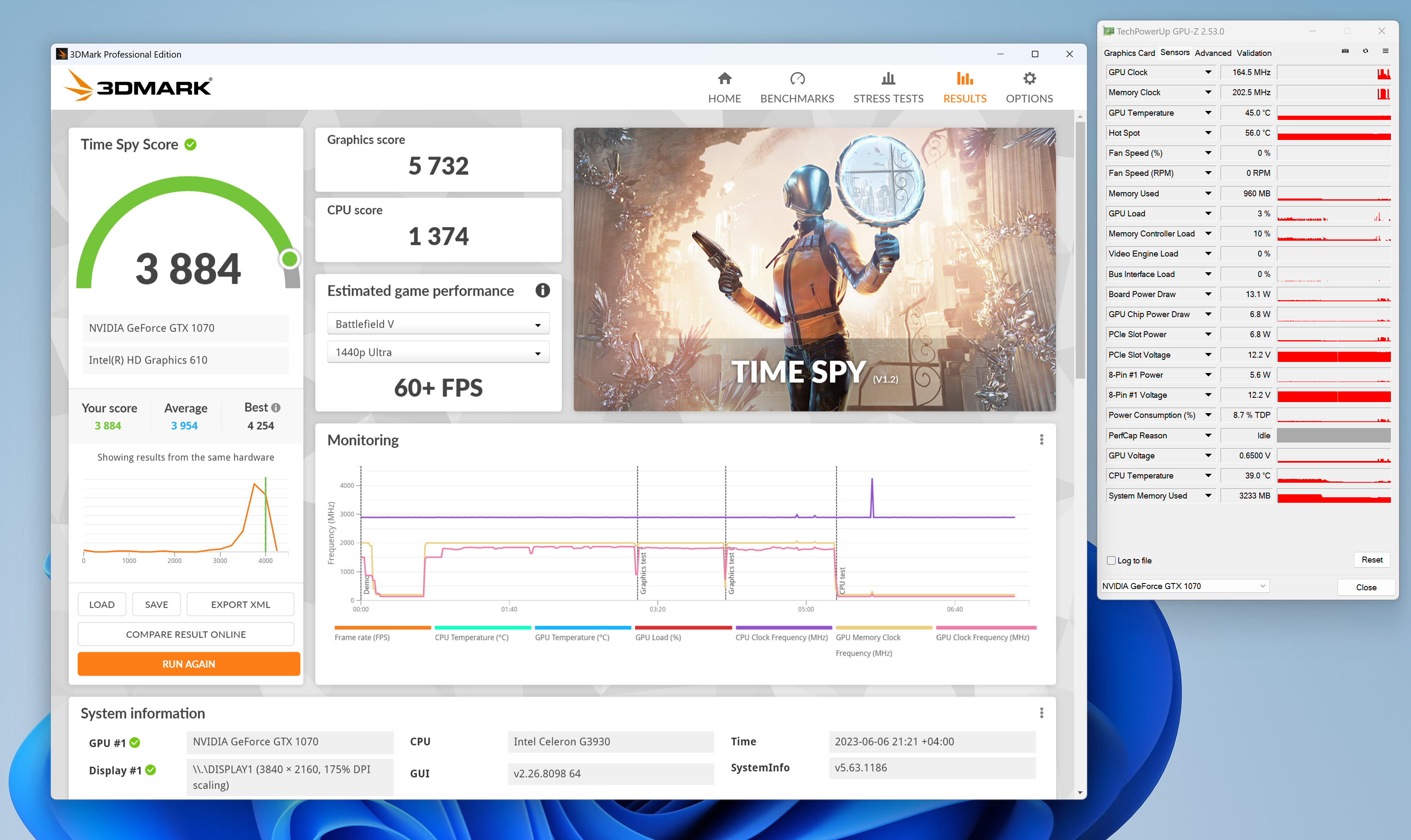Image resolution: width=1411 pixels, height=840 pixels.
Task: Expand the Battlefield V game dropdown
Action: (438, 324)
